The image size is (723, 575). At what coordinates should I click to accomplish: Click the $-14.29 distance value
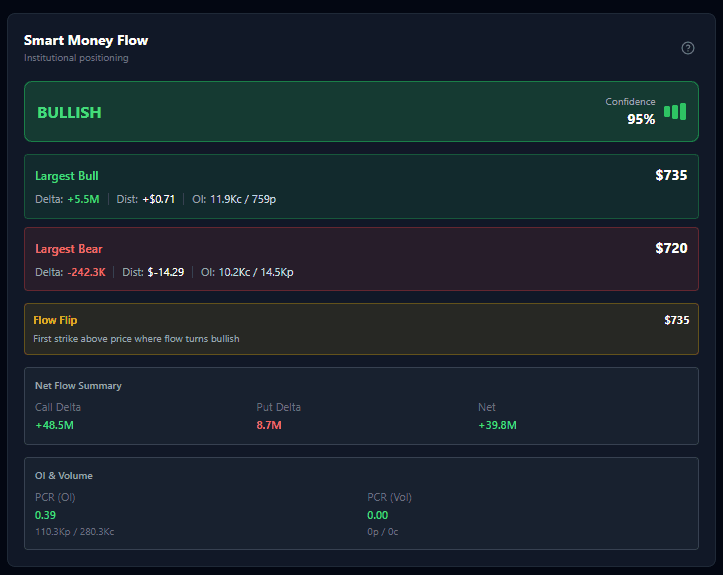point(166,272)
